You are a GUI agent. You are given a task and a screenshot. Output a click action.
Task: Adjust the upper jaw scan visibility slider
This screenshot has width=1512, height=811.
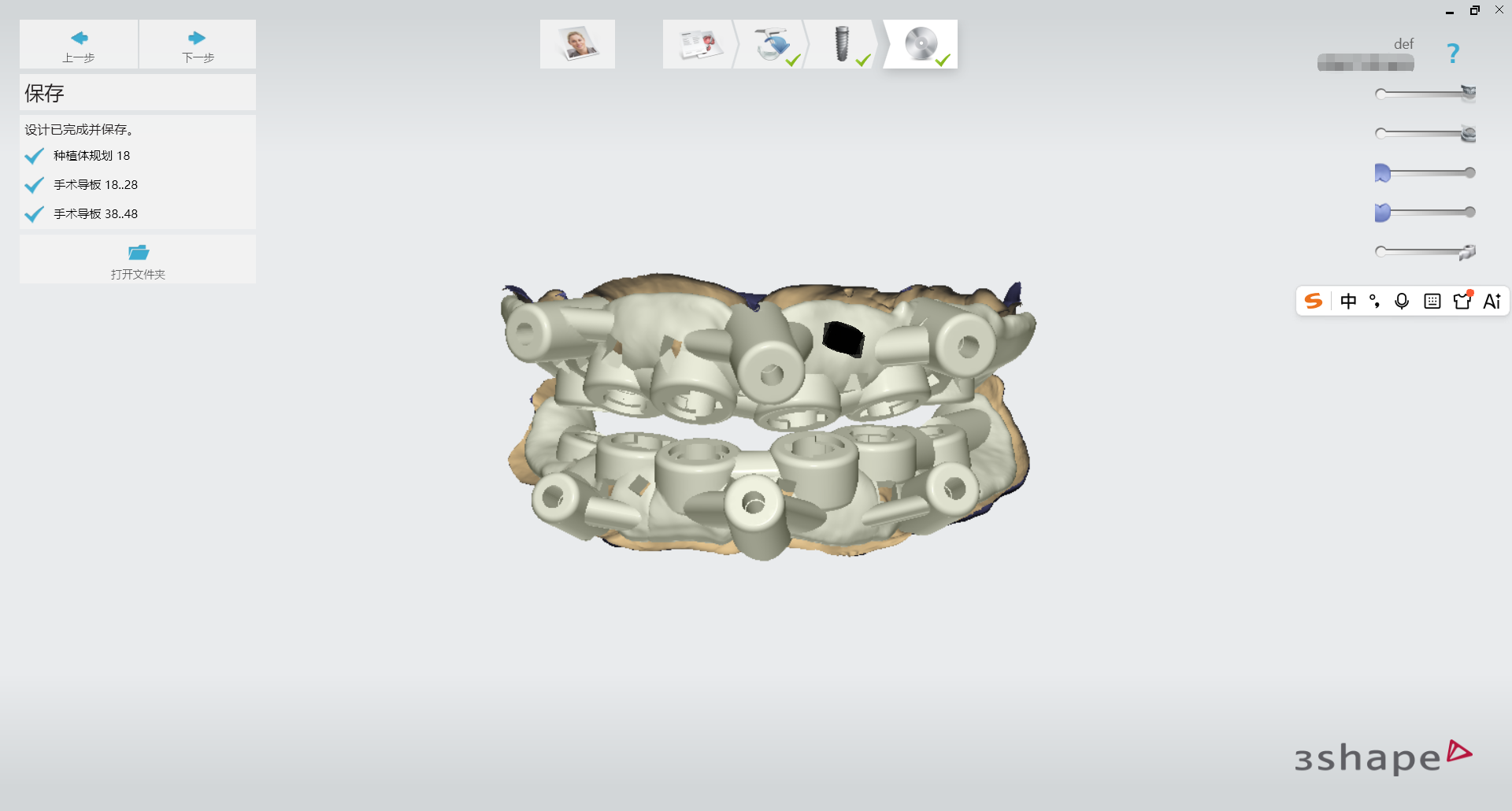point(1424,94)
